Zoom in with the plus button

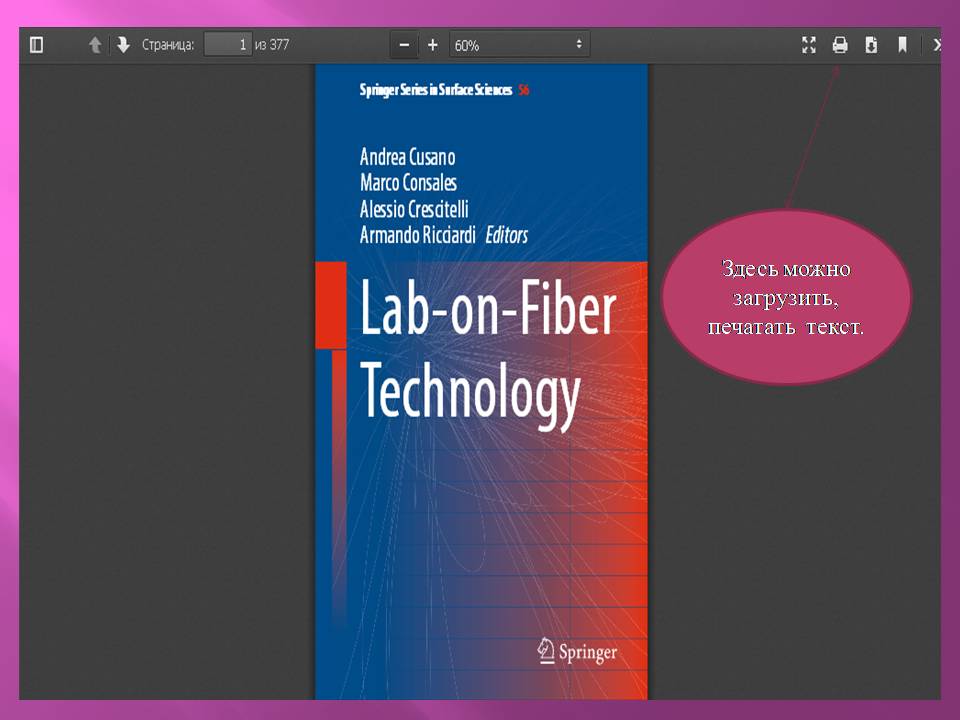(x=433, y=45)
